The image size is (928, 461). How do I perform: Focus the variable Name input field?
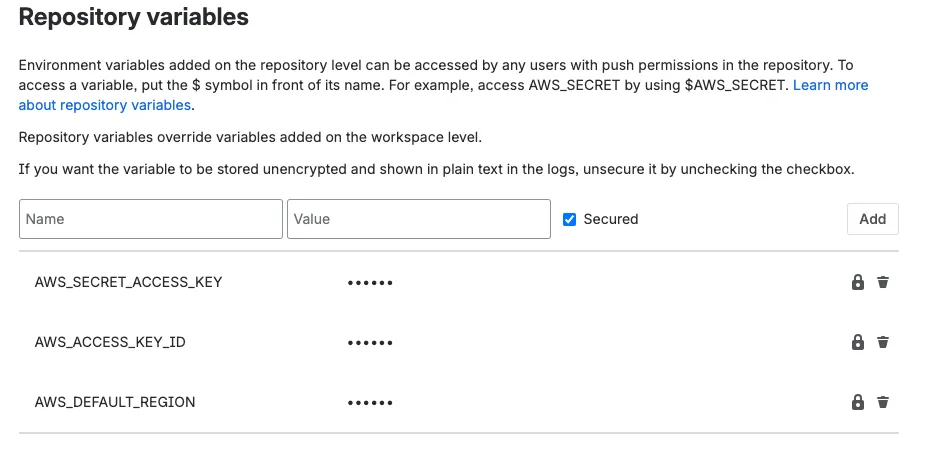150,219
